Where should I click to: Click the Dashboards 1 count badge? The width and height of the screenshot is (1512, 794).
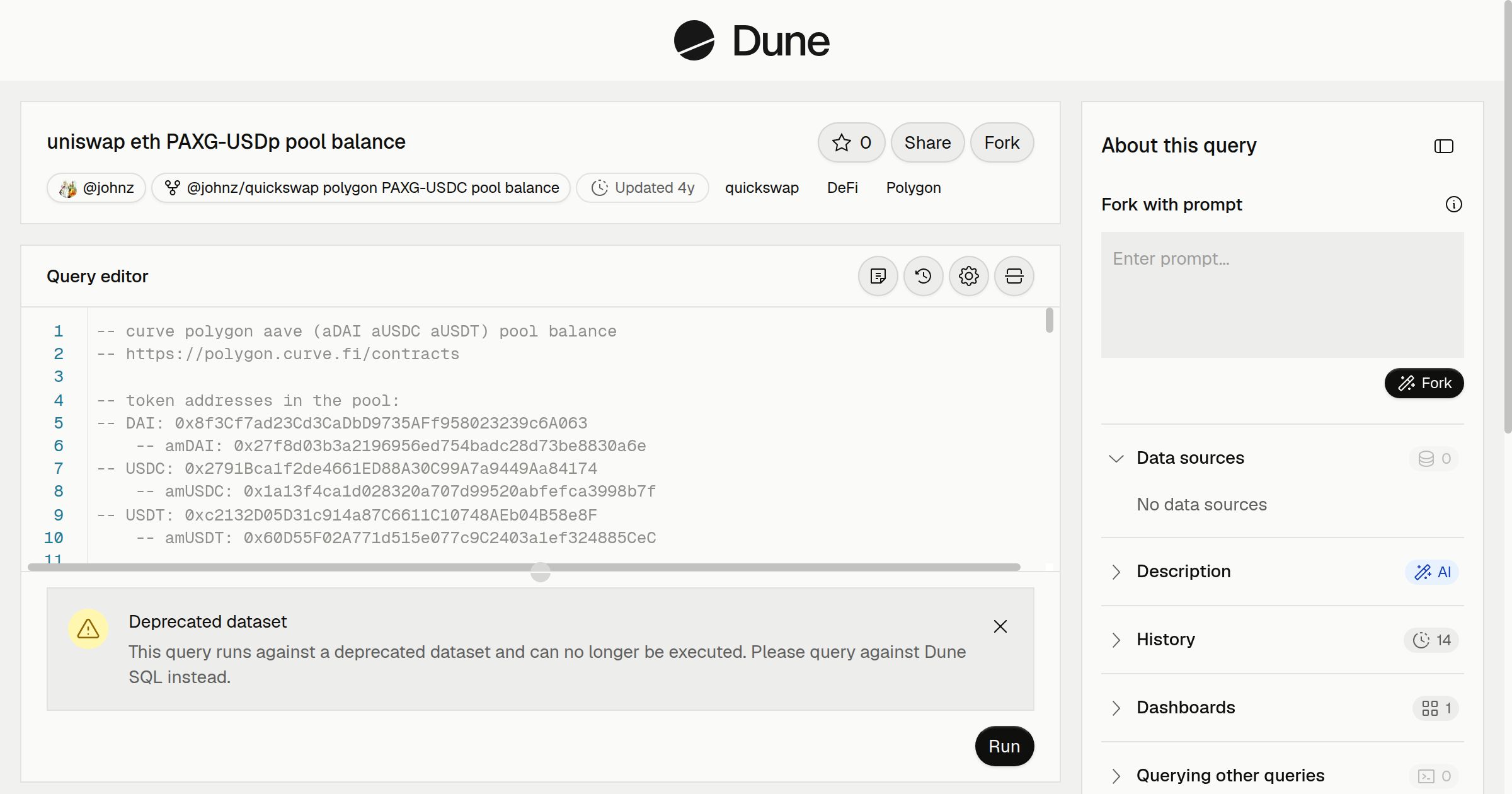pos(1436,708)
